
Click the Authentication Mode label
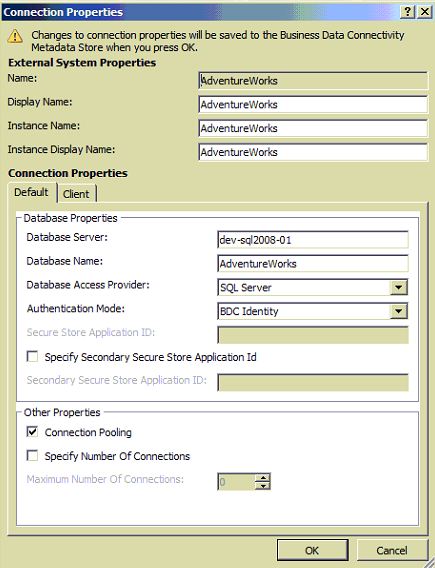tap(75, 309)
